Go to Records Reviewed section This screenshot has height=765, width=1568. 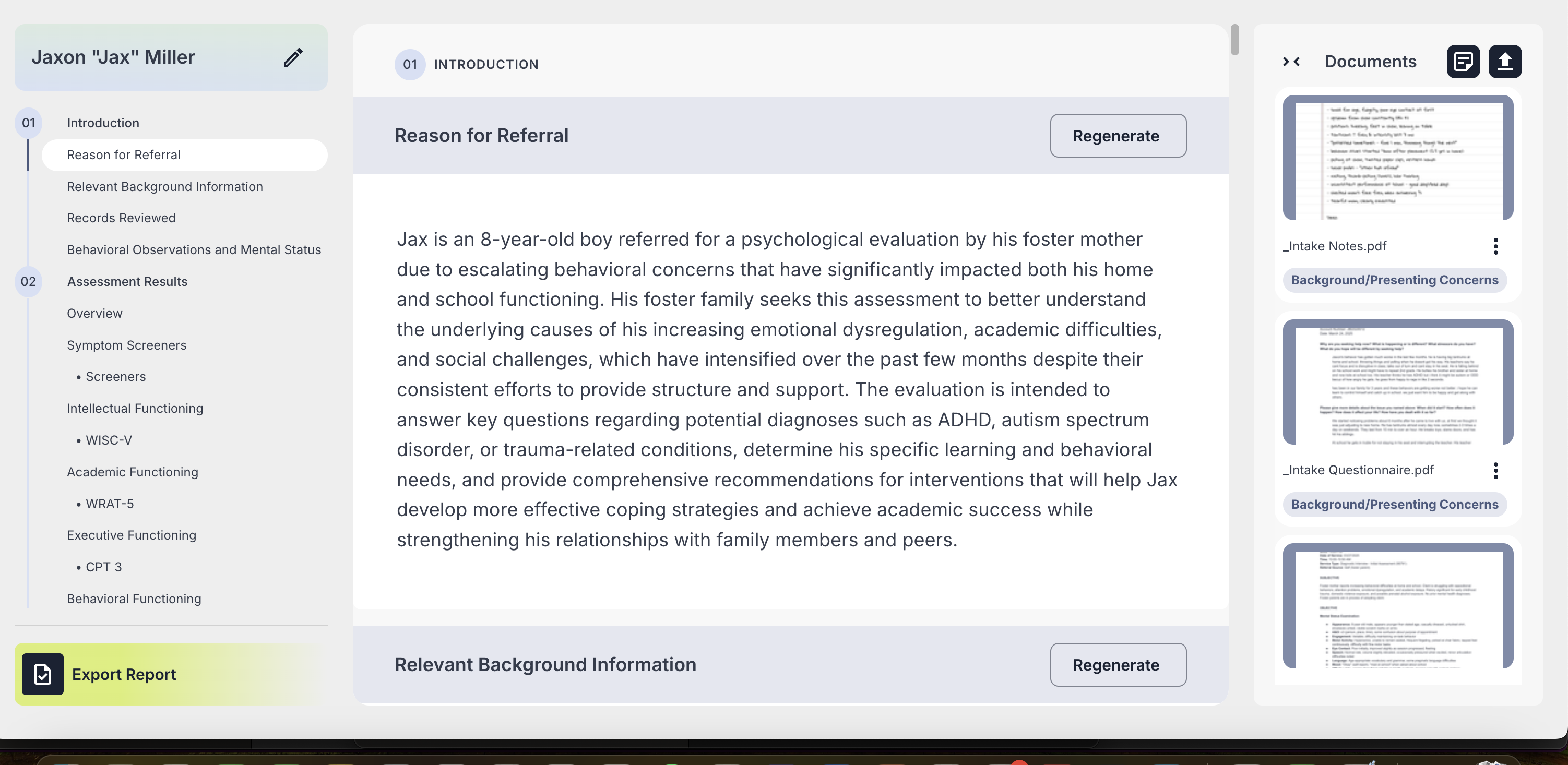pos(121,218)
